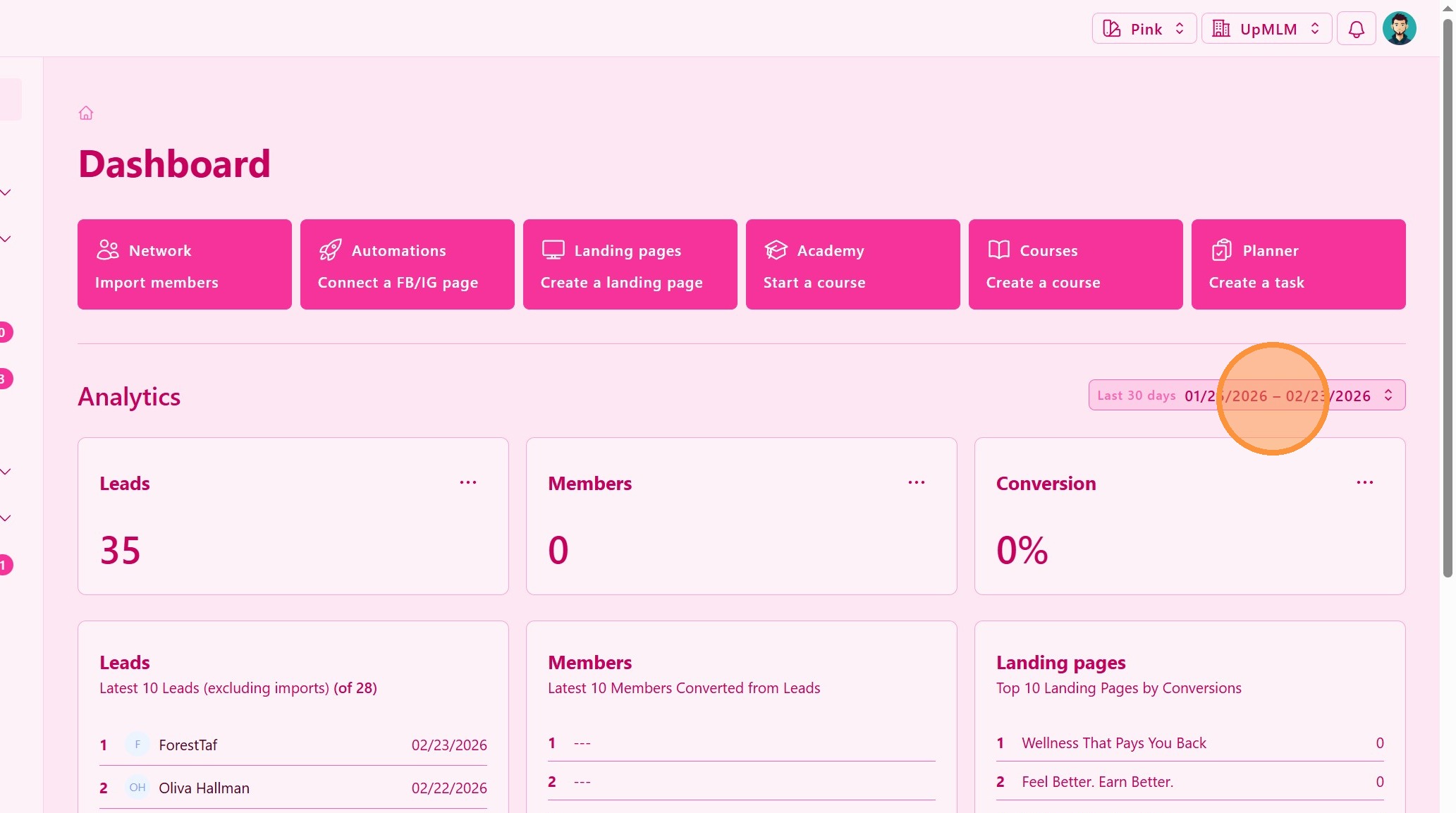The width and height of the screenshot is (1456, 813).
Task: Open the Last 30 days date range picker
Action: tap(1246, 396)
